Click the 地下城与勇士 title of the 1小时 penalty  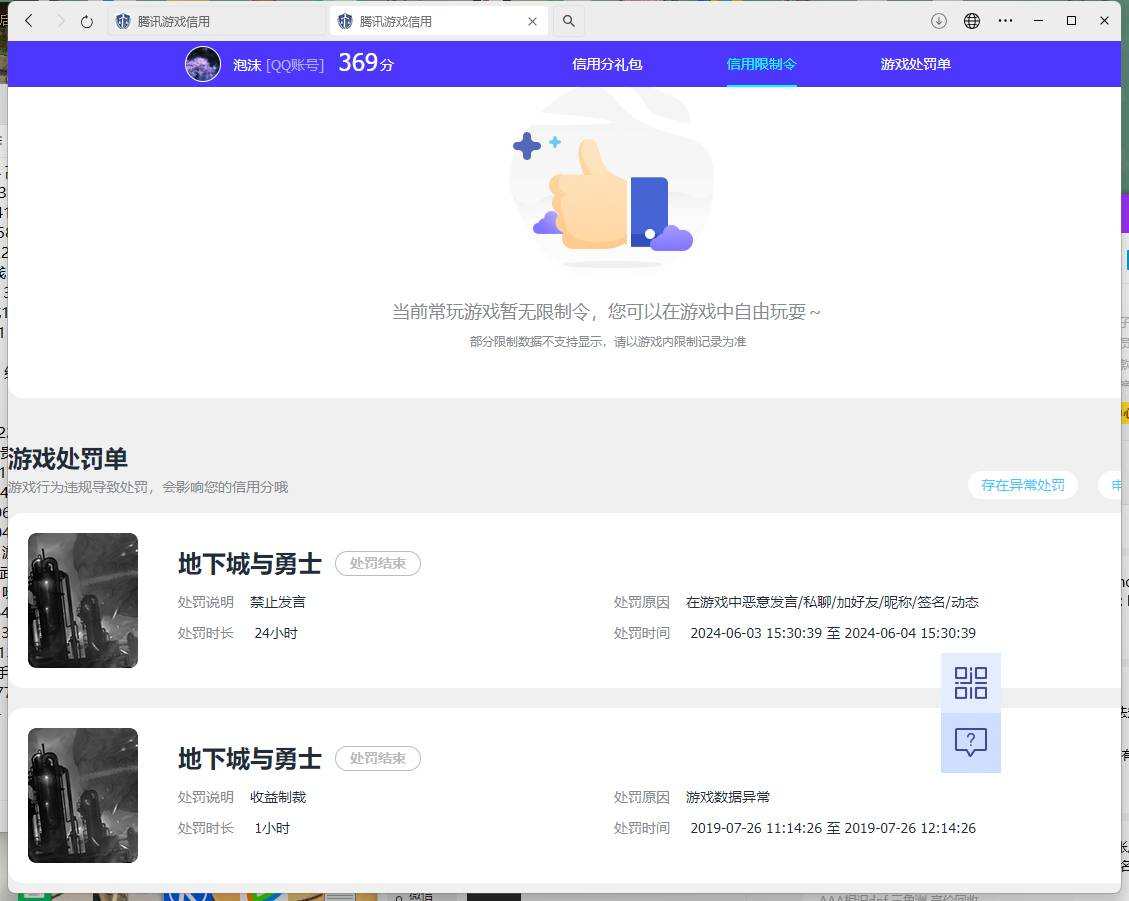coord(249,758)
